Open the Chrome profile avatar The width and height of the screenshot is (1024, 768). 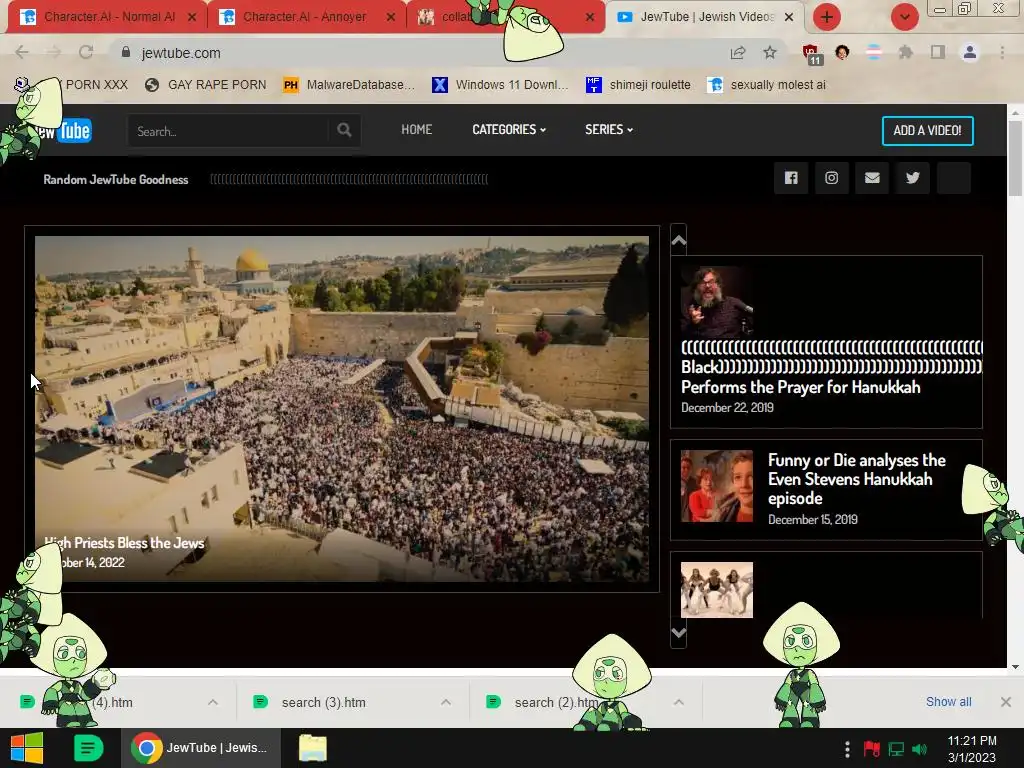(970, 52)
